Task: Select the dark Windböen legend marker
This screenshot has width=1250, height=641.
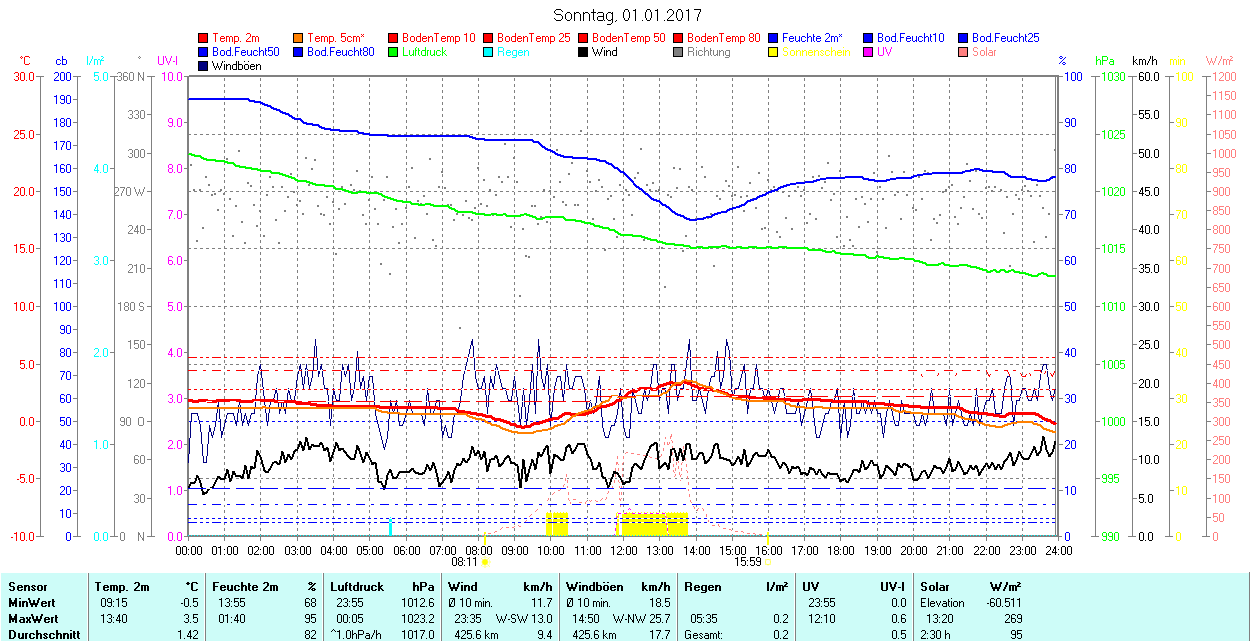Action: tap(204, 66)
